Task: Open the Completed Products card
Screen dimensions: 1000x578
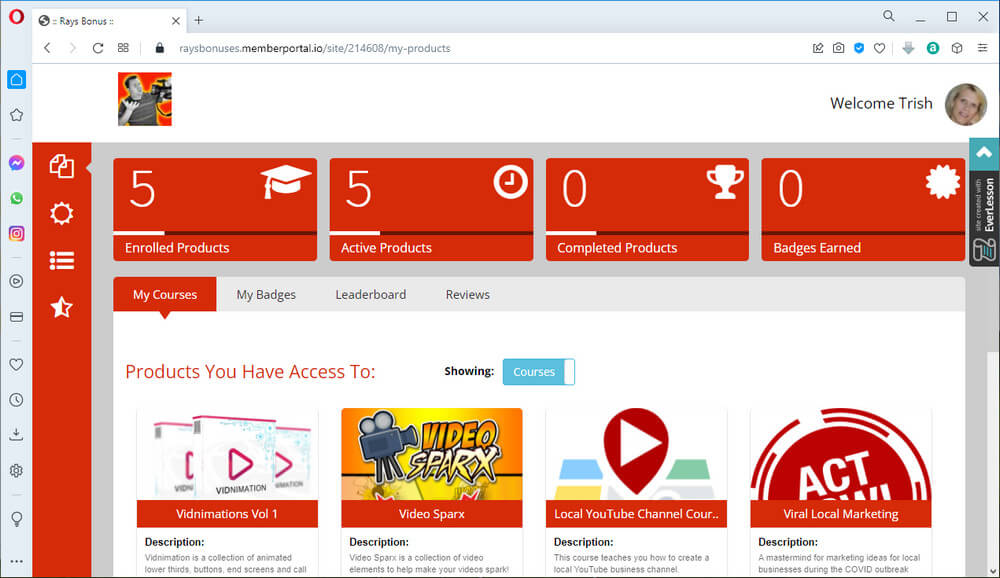Action: [x=647, y=209]
